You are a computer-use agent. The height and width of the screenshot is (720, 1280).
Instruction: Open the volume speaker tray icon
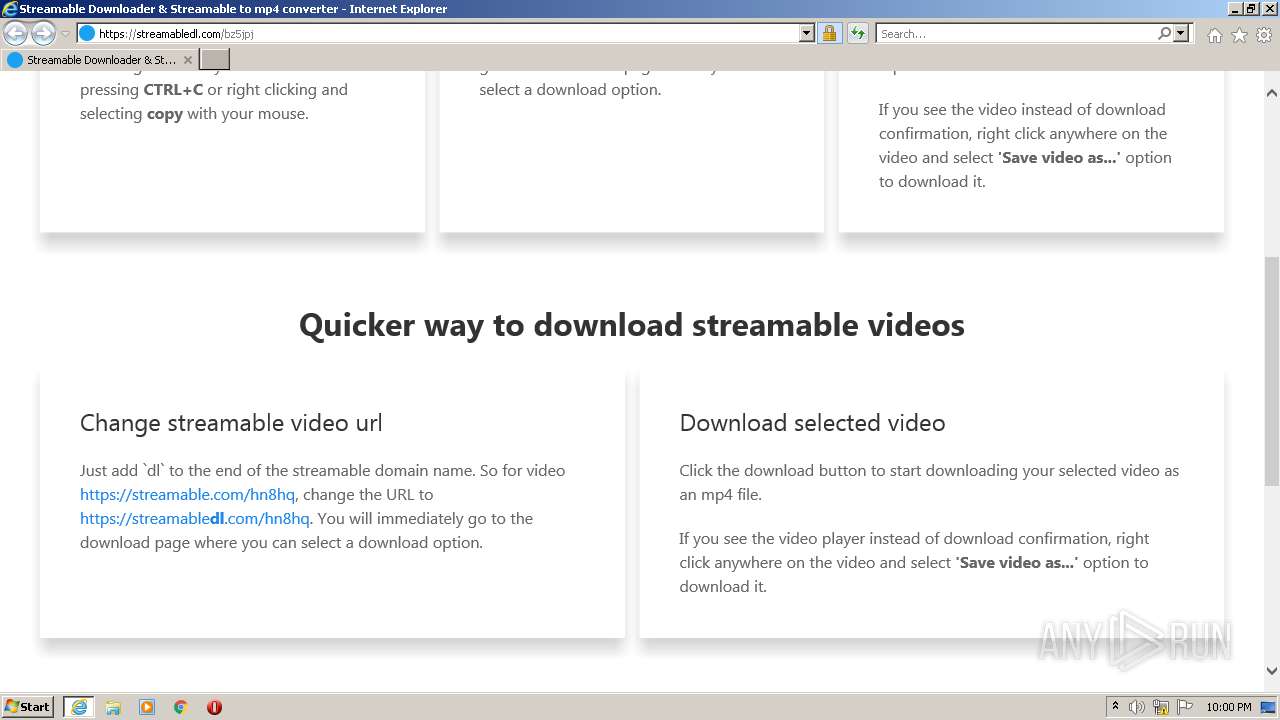click(x=1137, y=707)
